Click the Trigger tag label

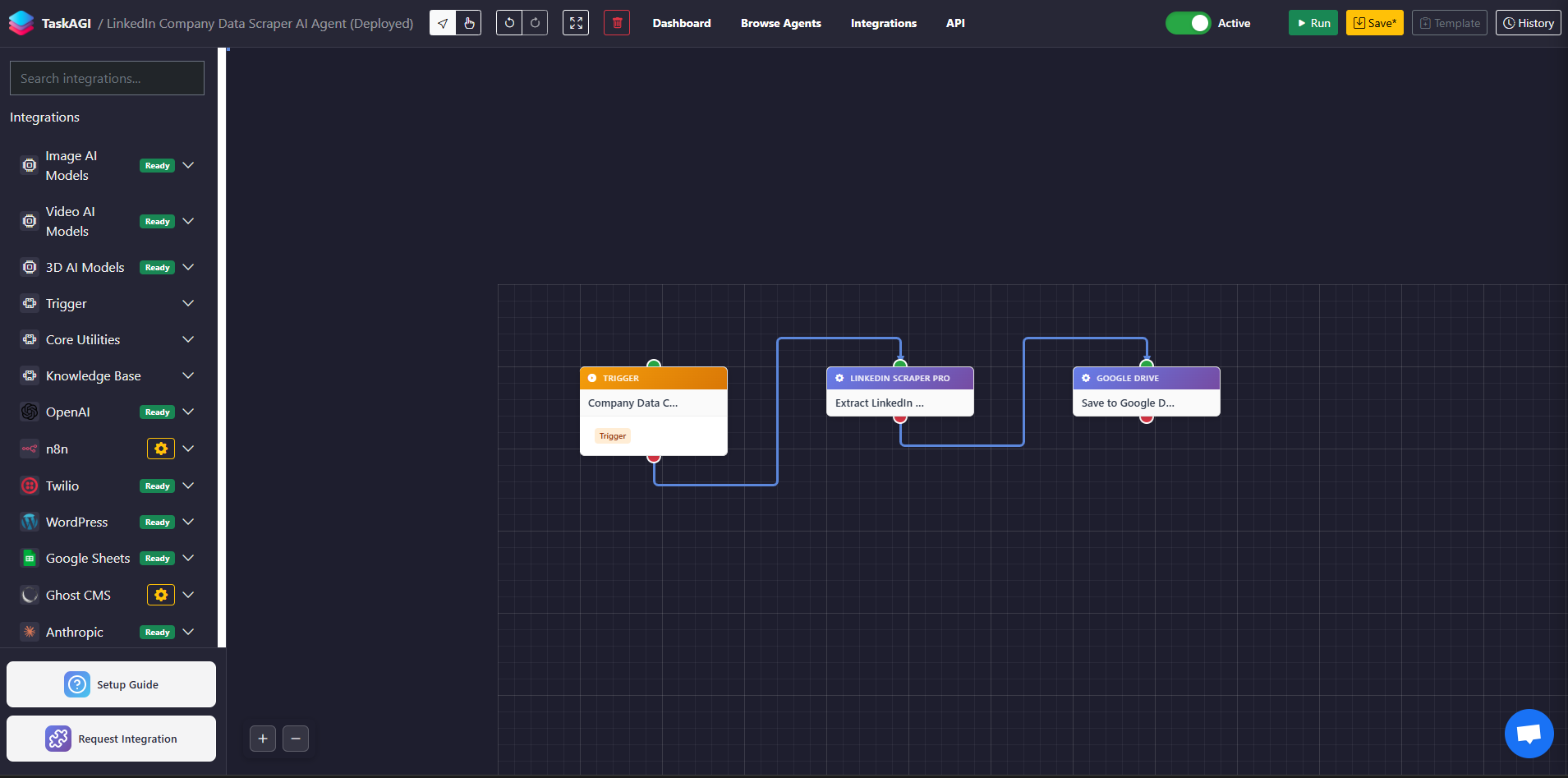pyautogui.click(x=613, y=436)
